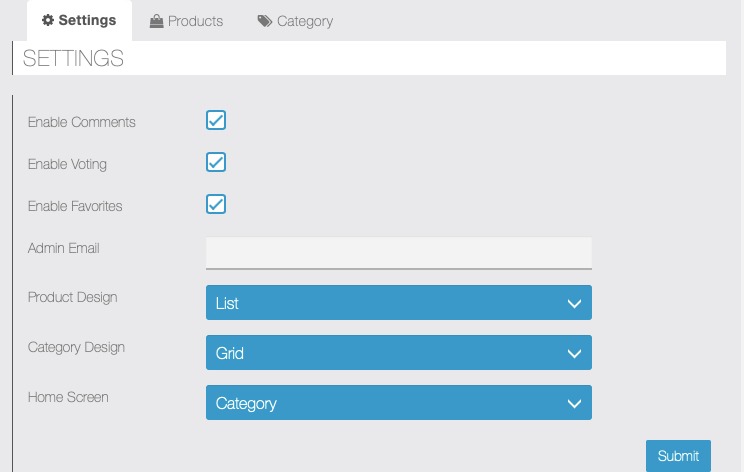Click the chevron arrow on Home Screen
Screen dimensions: 744x472
[x=574, y=404]
